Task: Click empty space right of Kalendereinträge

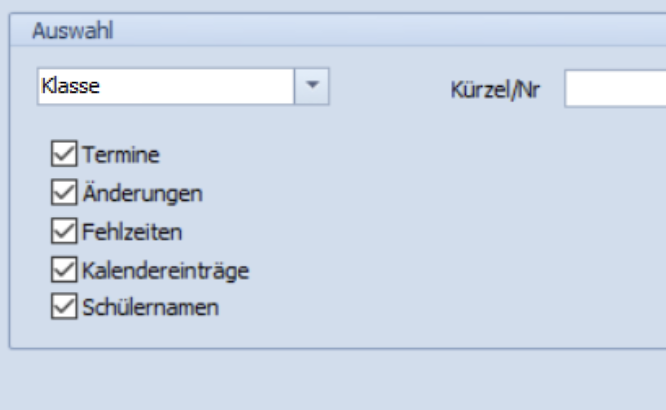Action: tap(425, 270)
